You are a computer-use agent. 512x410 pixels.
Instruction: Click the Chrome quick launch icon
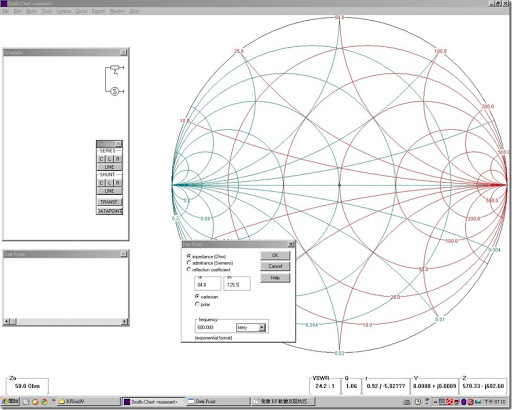click(x=44, y=402)
